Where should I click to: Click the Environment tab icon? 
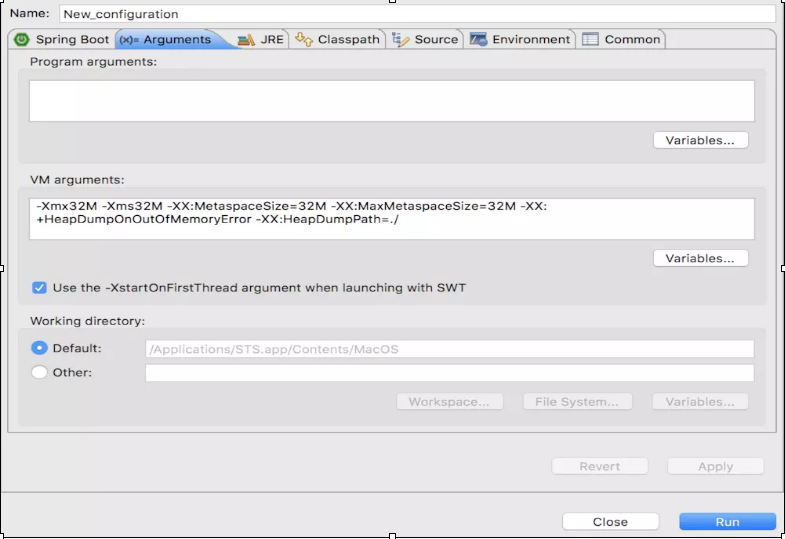(478, 39)
